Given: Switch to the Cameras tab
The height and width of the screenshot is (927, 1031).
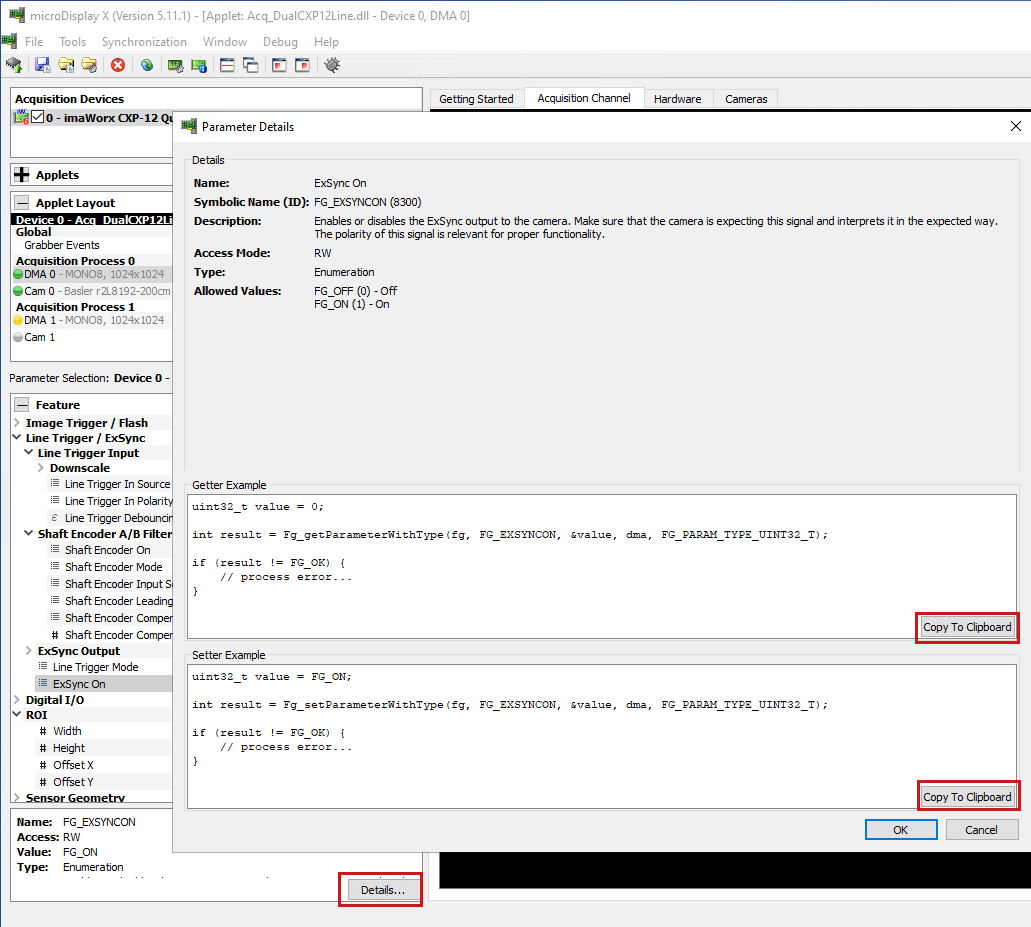Looking at the screenshot, I should click(746, 99).
